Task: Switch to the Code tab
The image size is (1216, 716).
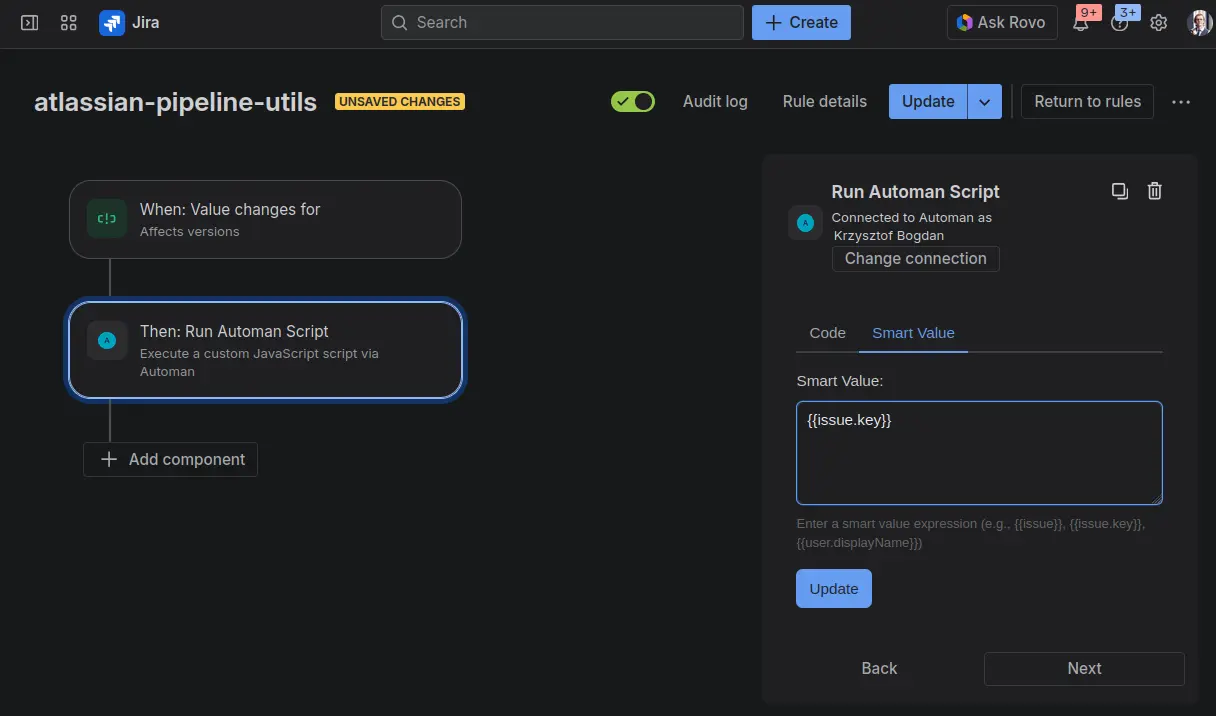Action: coord(827,333)
